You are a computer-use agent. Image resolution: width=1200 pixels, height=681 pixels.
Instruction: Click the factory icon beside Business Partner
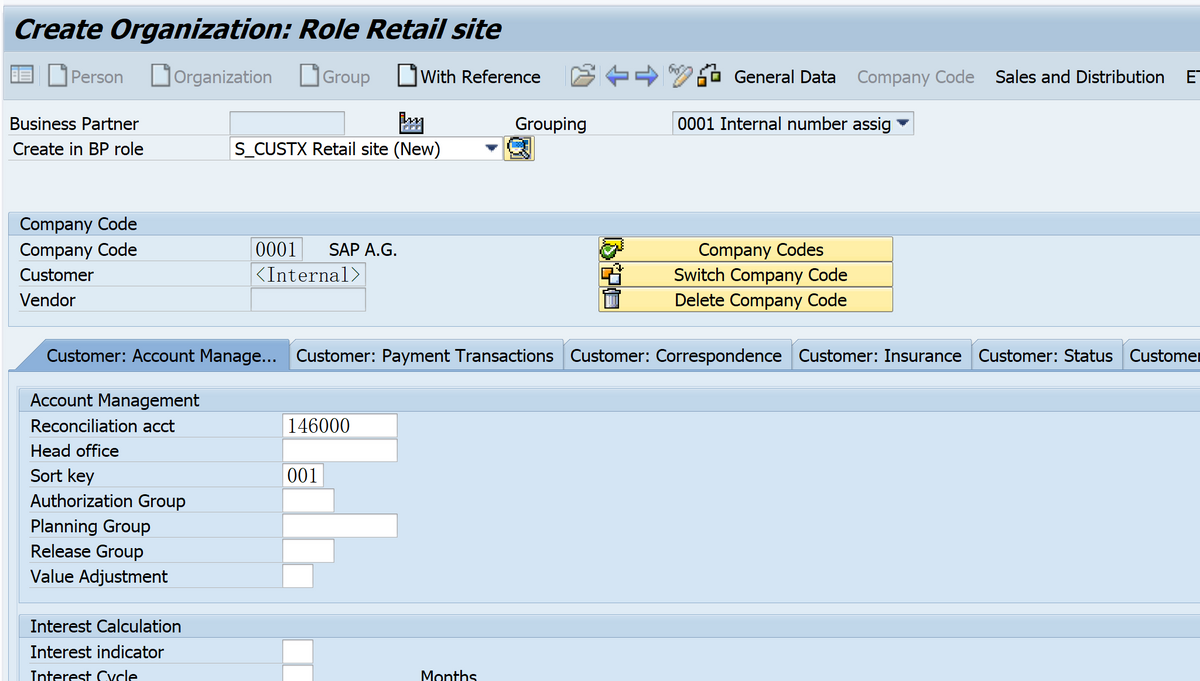(411, 123)
